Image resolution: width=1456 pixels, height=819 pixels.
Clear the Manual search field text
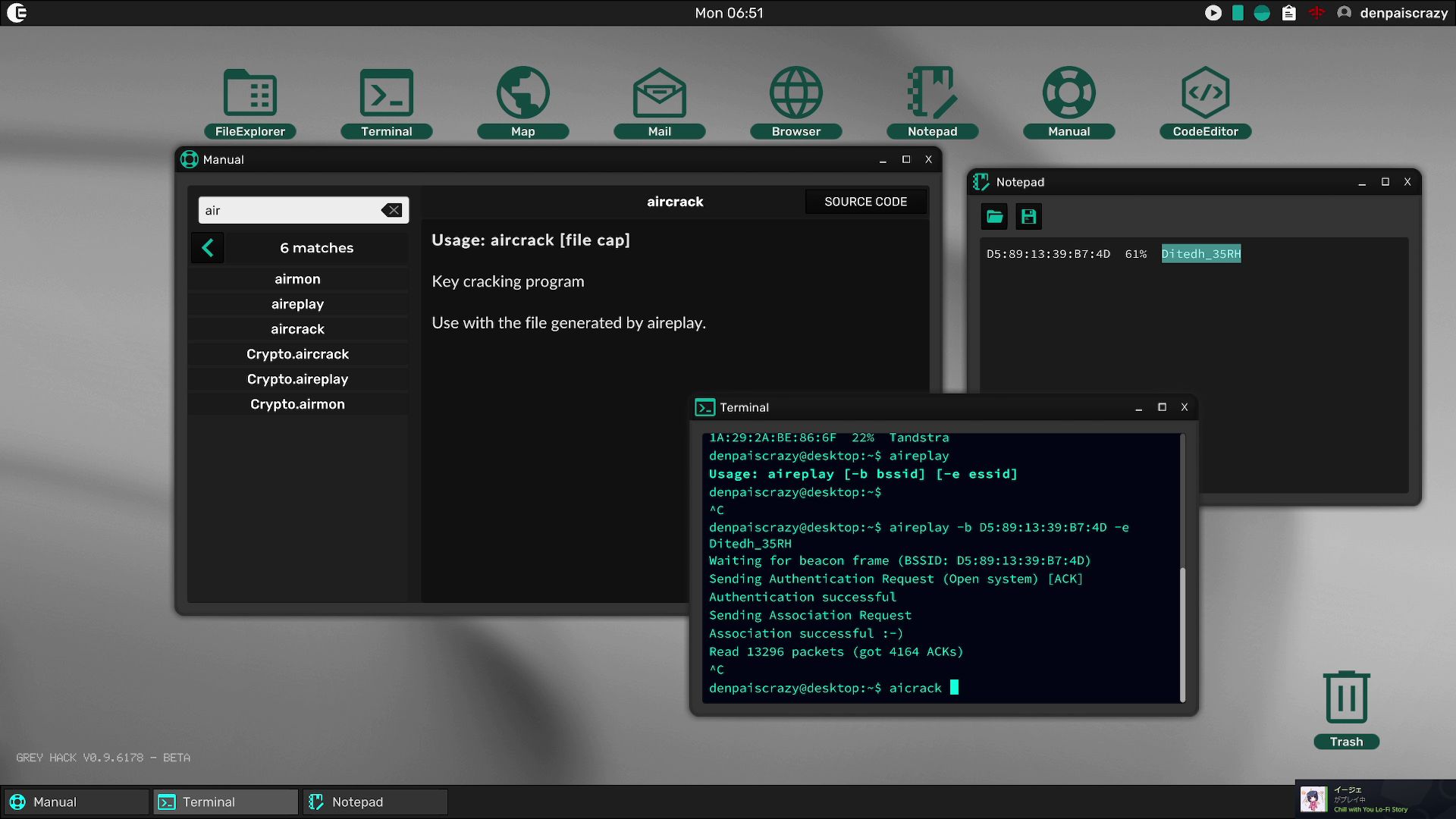[391, 211]
